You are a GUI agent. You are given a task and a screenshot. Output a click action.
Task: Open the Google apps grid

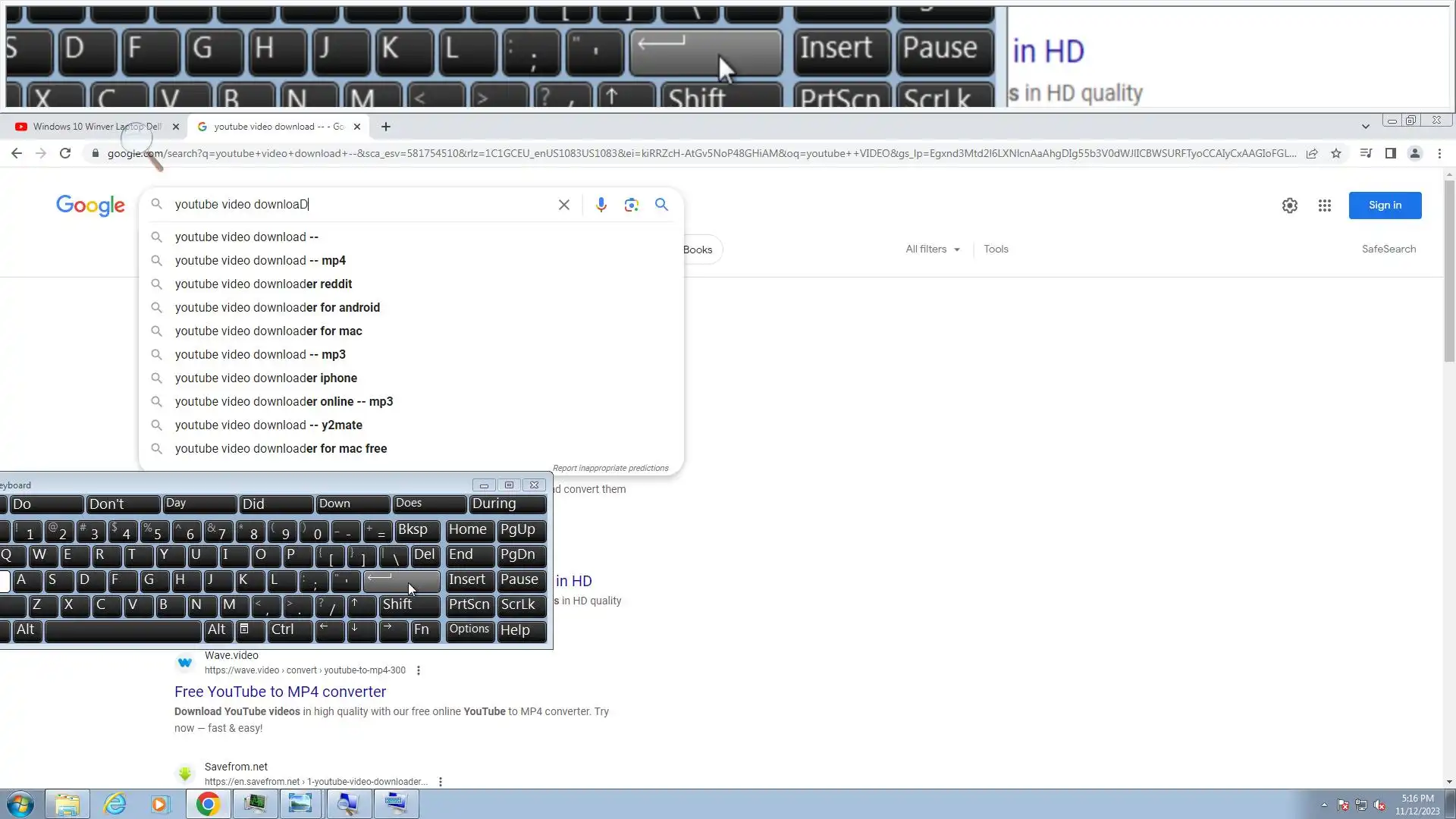pyautogui.click(x=1324, y=206)
